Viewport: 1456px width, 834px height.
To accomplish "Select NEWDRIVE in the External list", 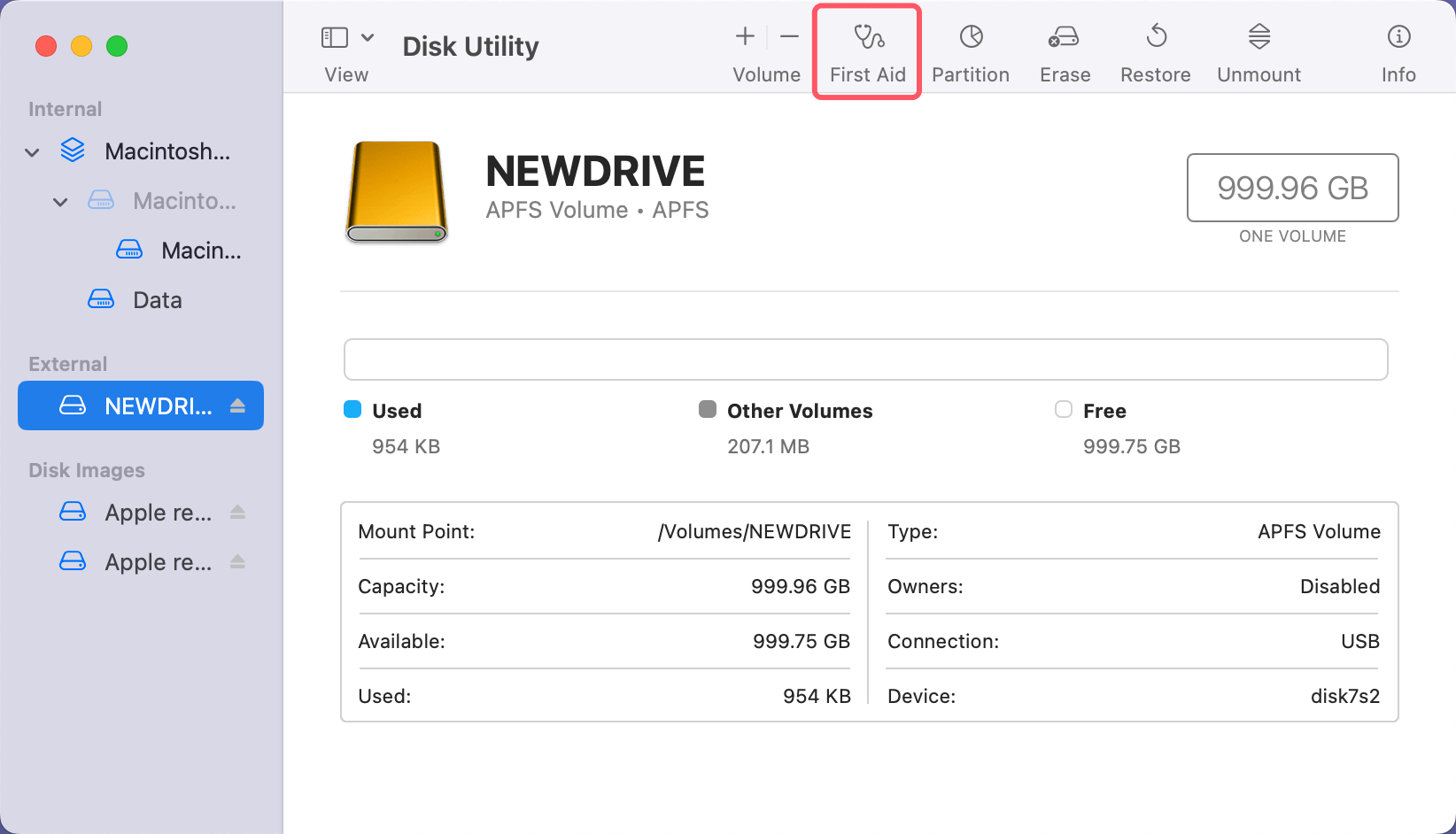I will (142, 405).
